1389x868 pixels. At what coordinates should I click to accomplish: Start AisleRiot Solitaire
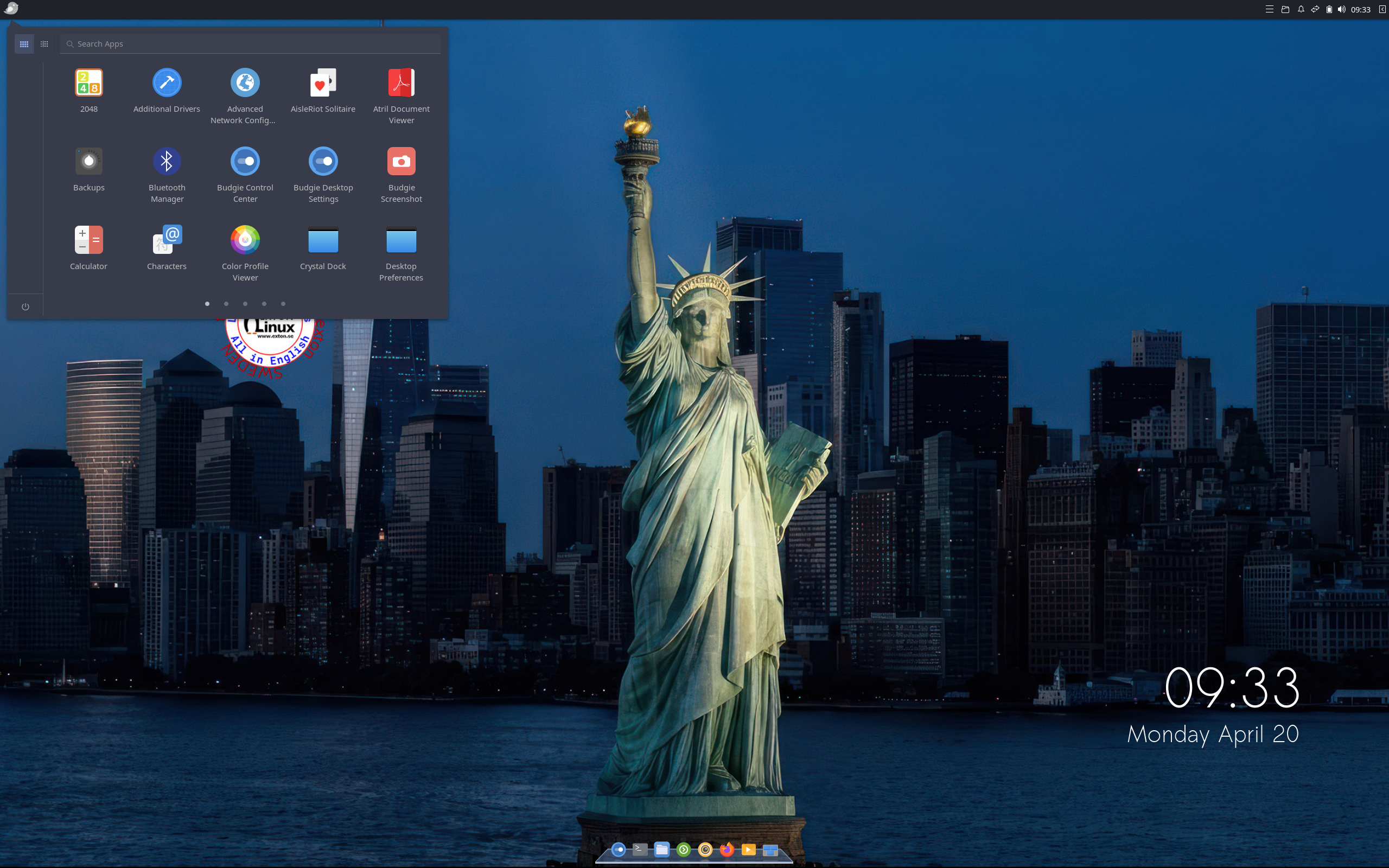323,91
